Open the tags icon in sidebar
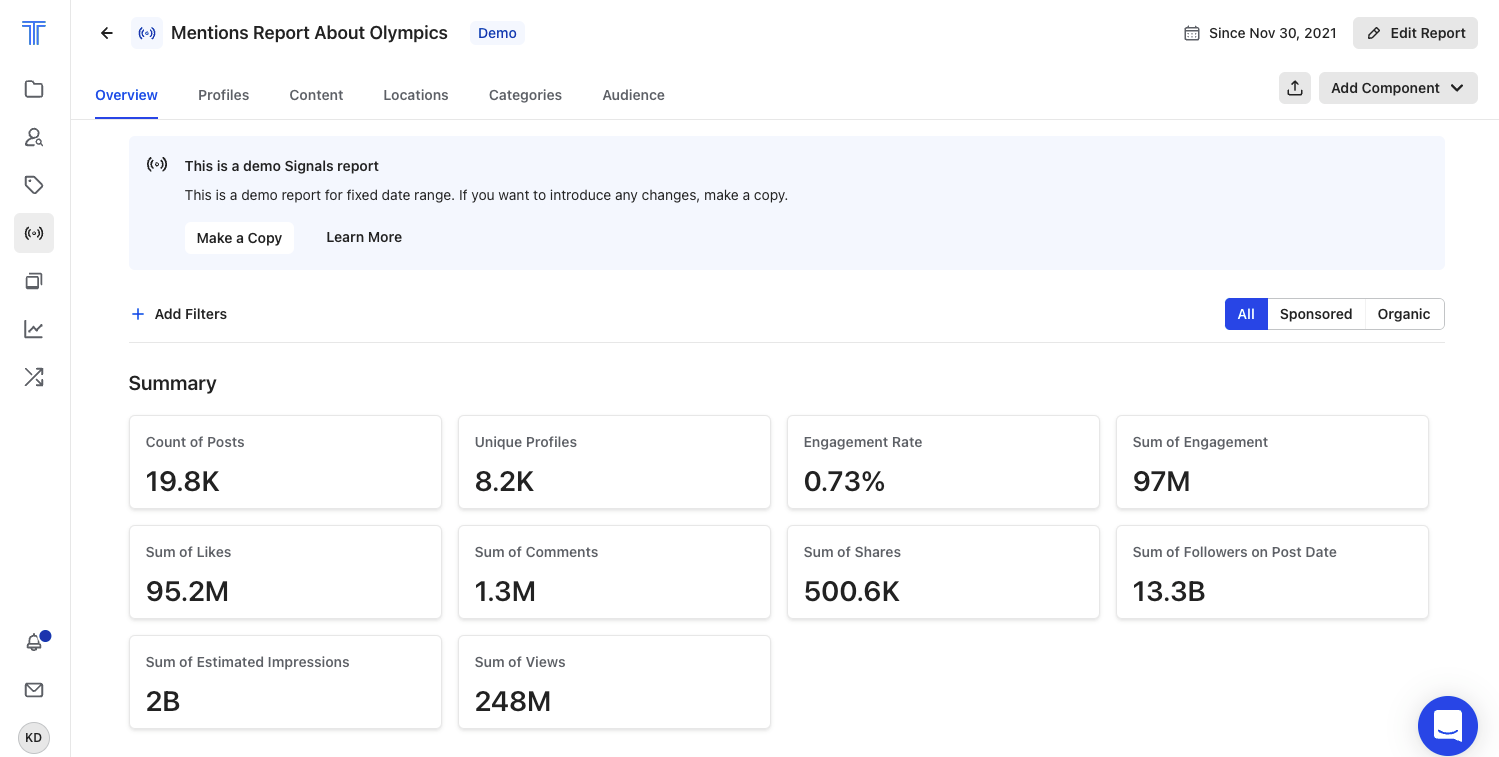This screenshot has height=757, width=1499. click(x=34, y=185)
